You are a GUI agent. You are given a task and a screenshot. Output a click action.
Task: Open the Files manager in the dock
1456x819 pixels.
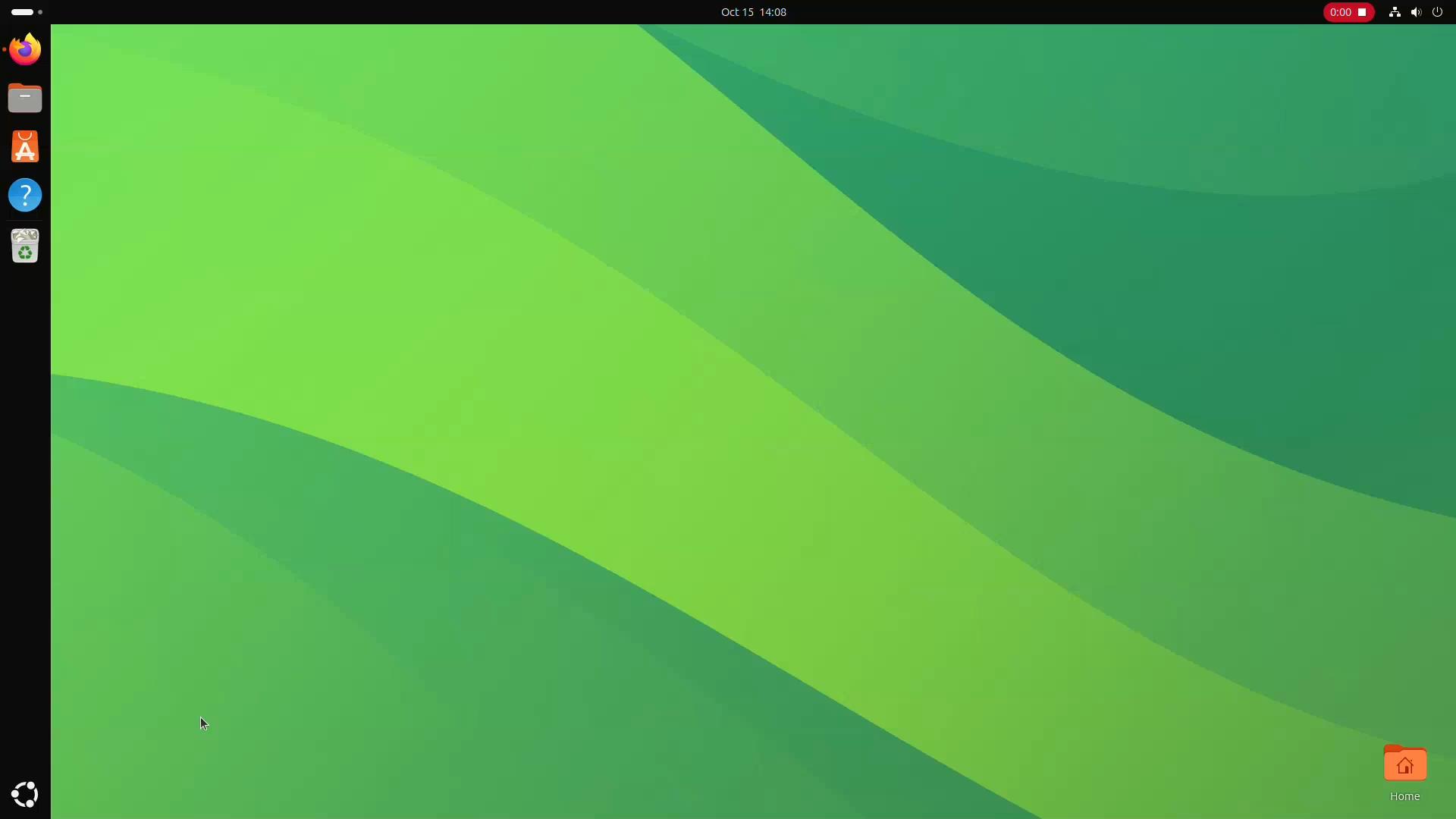25,98
